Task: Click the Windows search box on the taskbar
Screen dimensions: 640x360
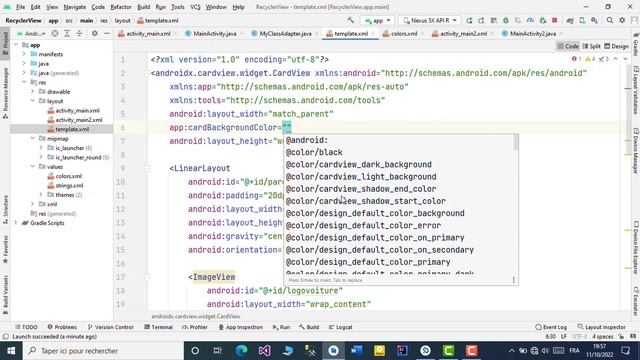Action: coord(103,351)
